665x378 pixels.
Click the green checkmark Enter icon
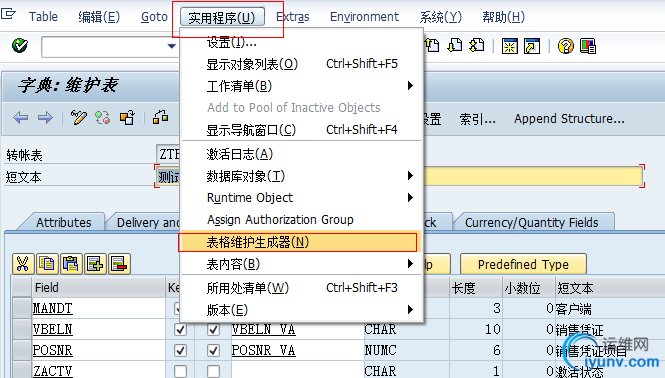[20, 45]
